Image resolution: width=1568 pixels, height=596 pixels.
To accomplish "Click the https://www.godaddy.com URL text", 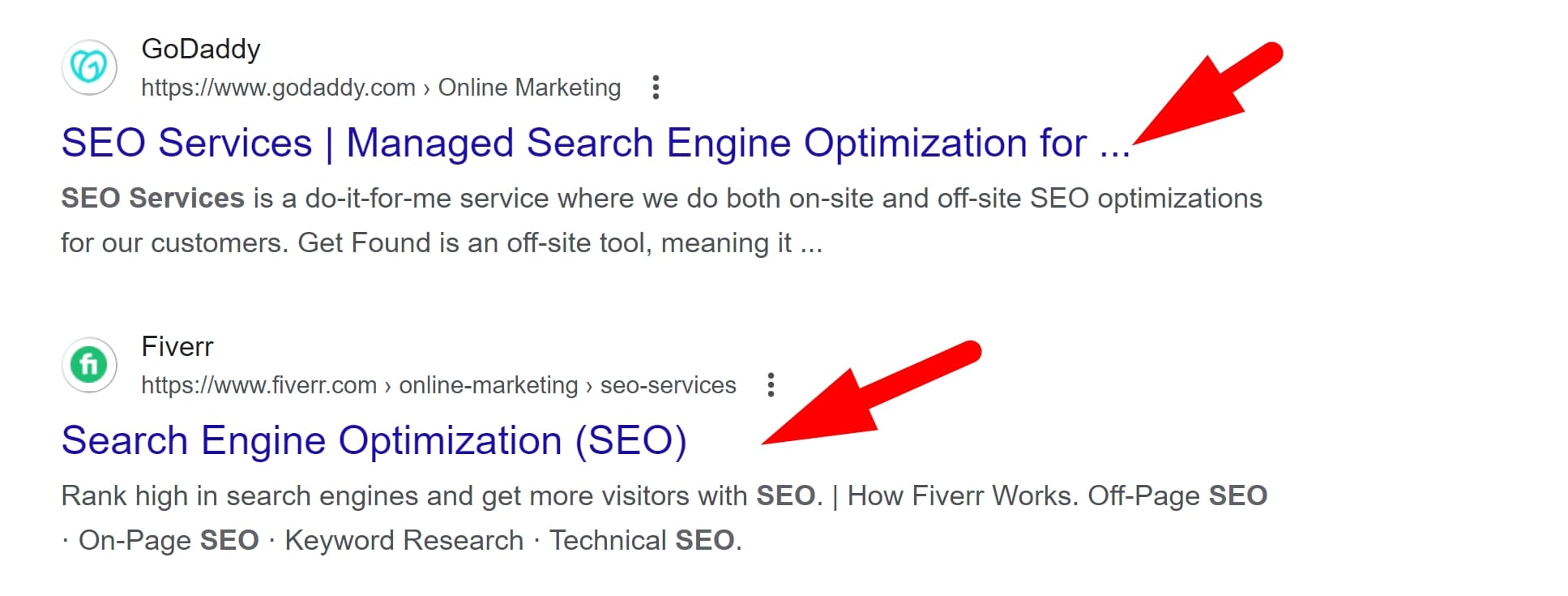I will [x=278, y=88].
